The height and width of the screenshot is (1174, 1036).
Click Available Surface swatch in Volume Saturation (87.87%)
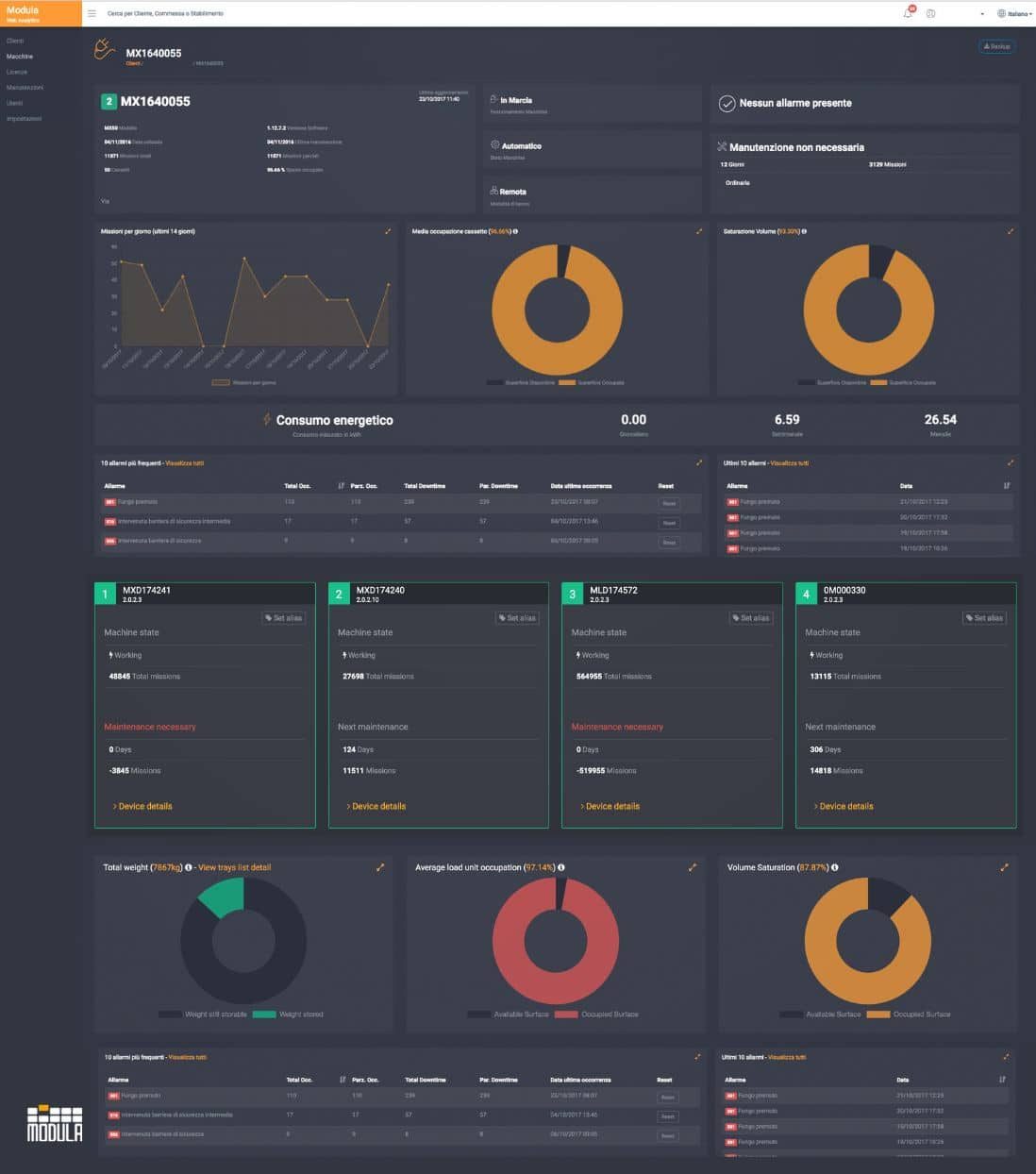(791, 1015)
